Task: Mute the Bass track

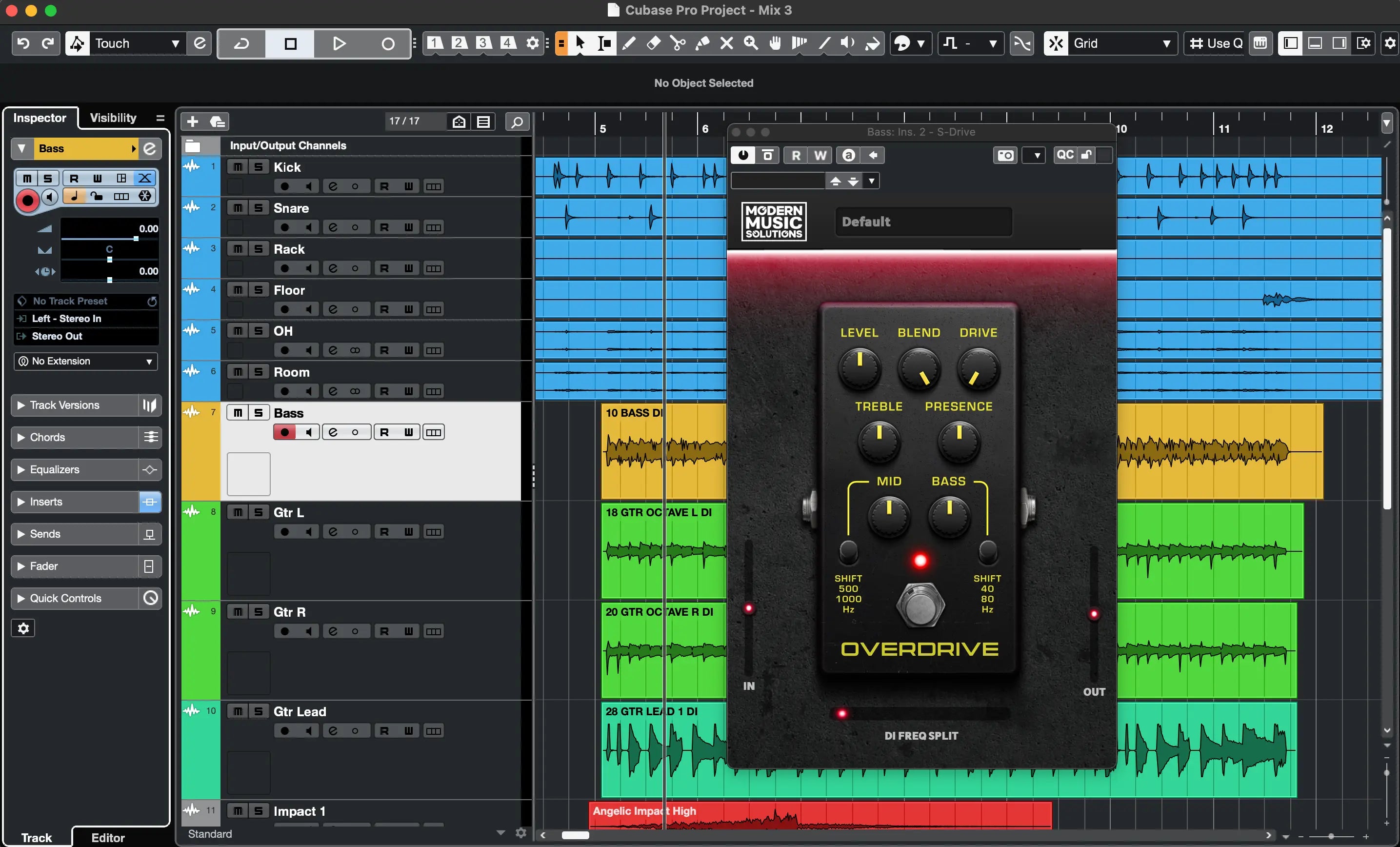Action: pyautogui.click(x=236, y=412)
